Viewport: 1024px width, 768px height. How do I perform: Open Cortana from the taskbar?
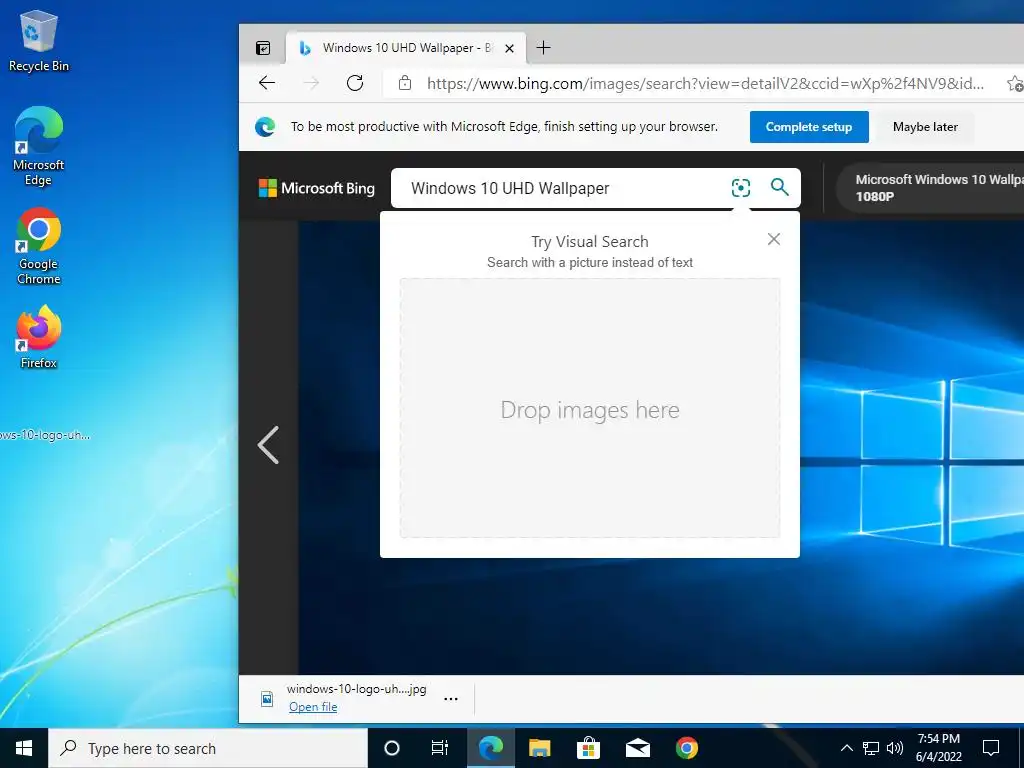(x=392, y=748)
